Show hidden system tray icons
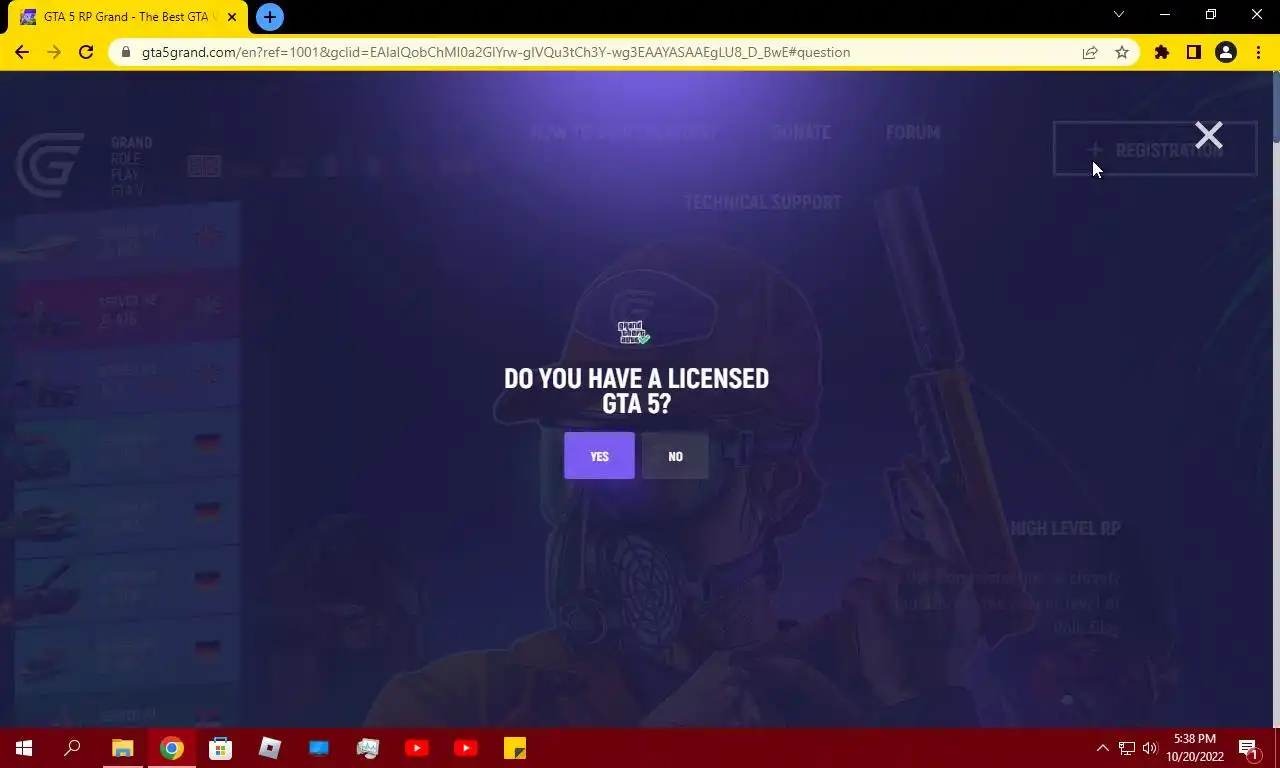Screen dimensions: 1280x768 point(1102,748)
